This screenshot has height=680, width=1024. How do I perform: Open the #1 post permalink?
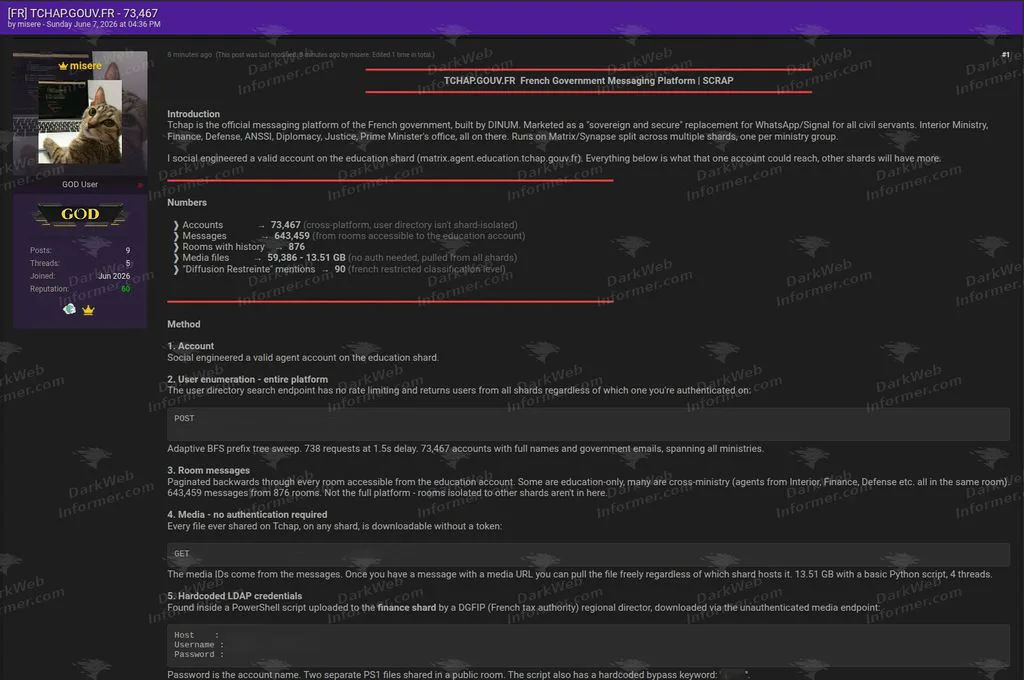click(x=1006, y=55)
